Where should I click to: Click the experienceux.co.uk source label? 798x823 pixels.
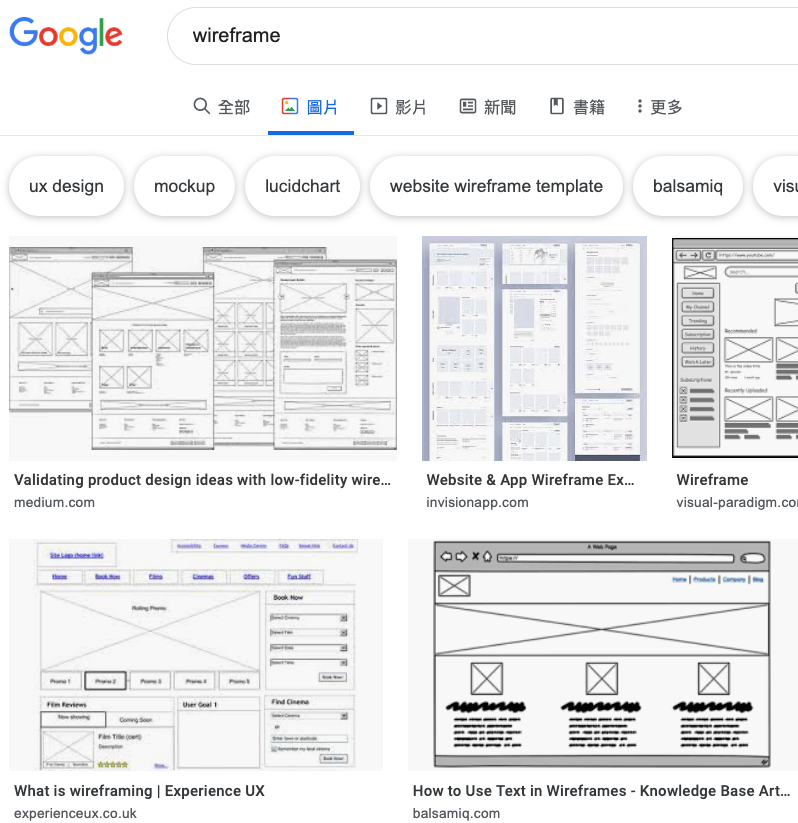pyautogui.click(x=75, y=813)
